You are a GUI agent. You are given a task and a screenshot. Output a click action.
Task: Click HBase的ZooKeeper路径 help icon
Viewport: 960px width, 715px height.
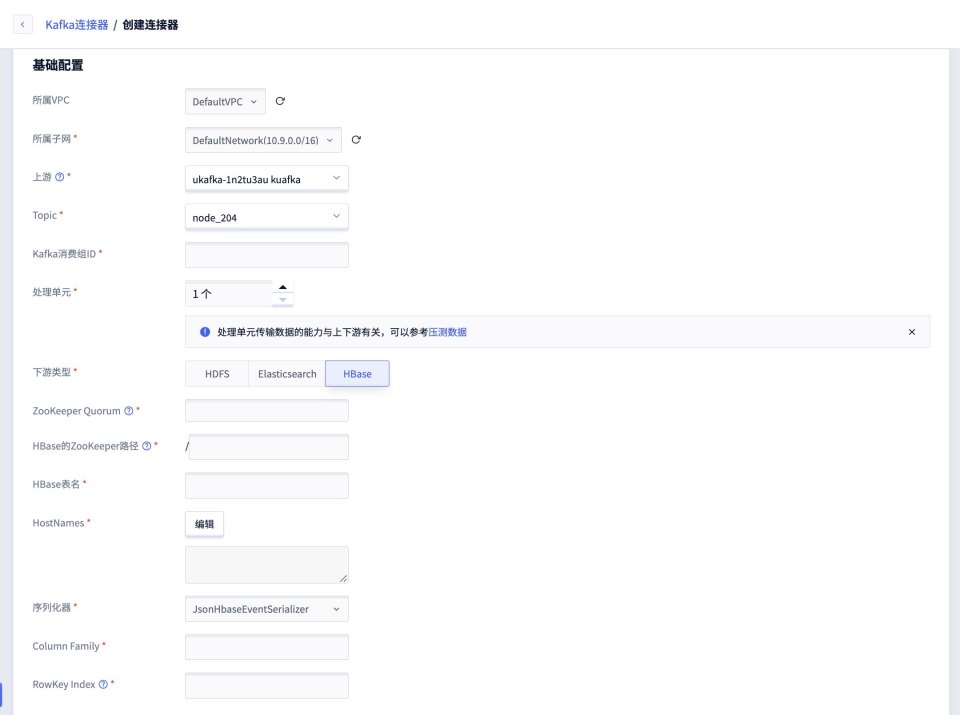146,446
